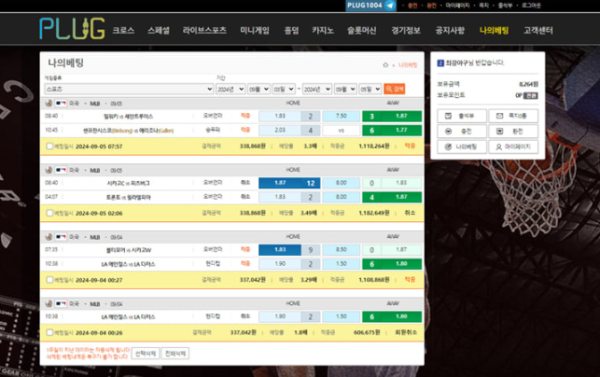The width and height of the screenshot is (600, 377).
Task: Check the bet dated 2024-09-04 00:27
Action: [x=49, y=280]
